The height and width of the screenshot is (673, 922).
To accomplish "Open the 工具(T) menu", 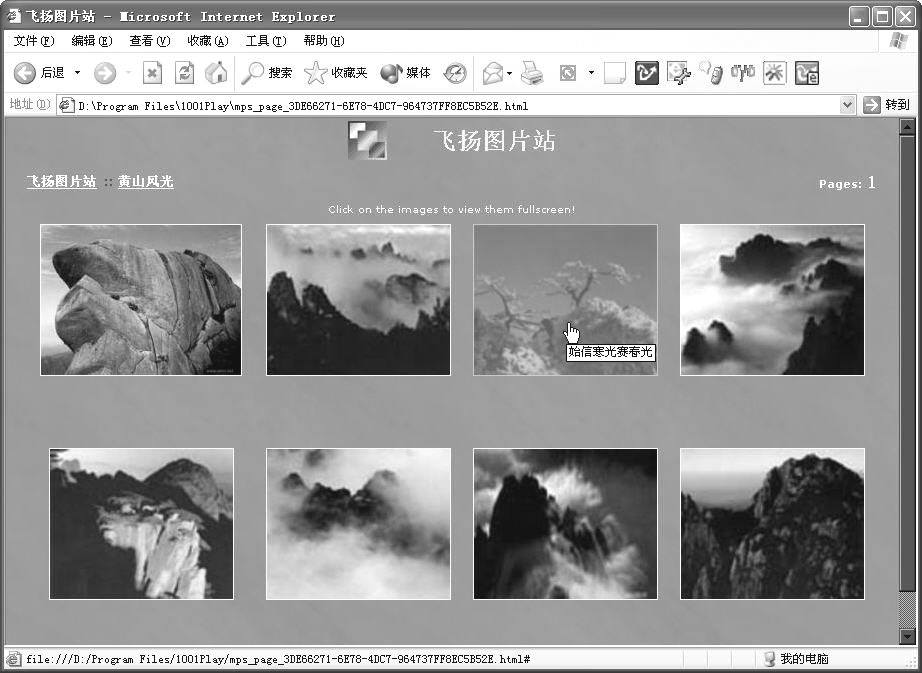I will (x=265, y=41).
